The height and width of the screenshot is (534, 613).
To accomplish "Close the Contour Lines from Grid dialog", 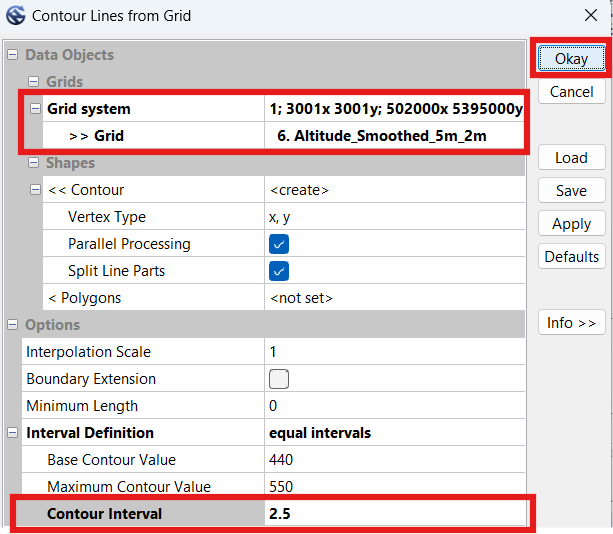I will [x=591, y=16].
